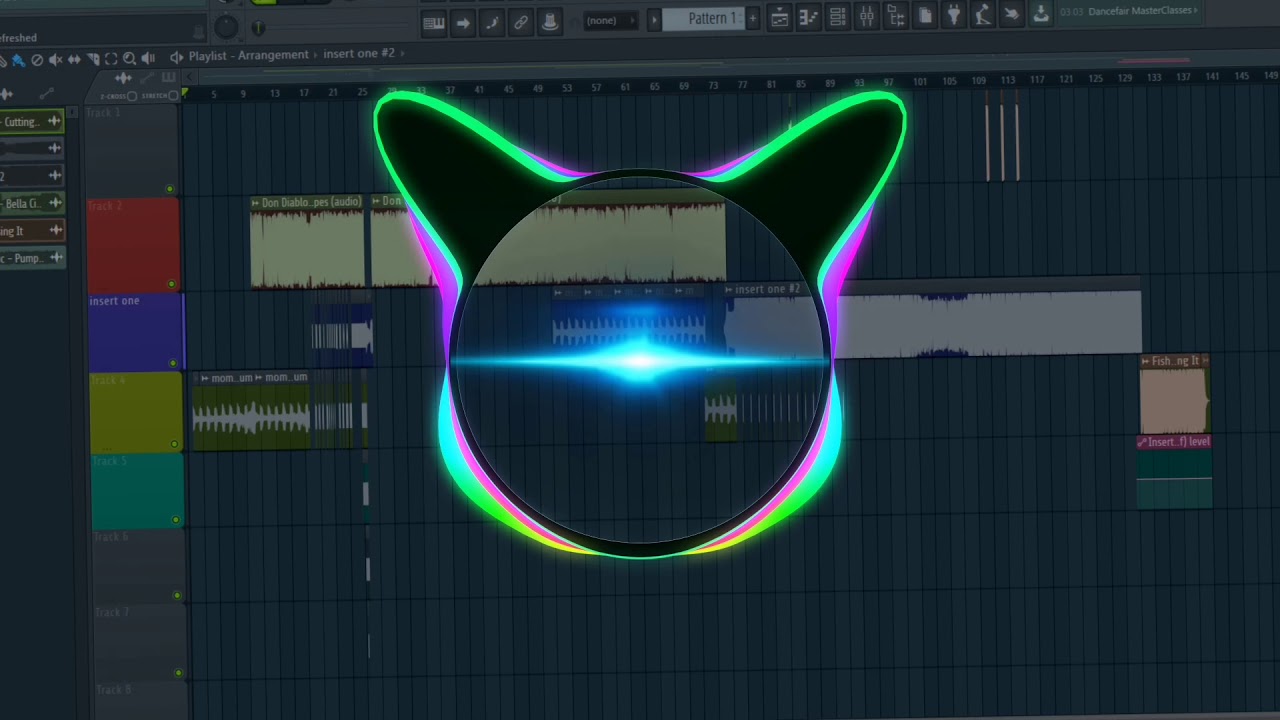Open the Browser tree icon
1280x720 pixels.
point(896,16)
